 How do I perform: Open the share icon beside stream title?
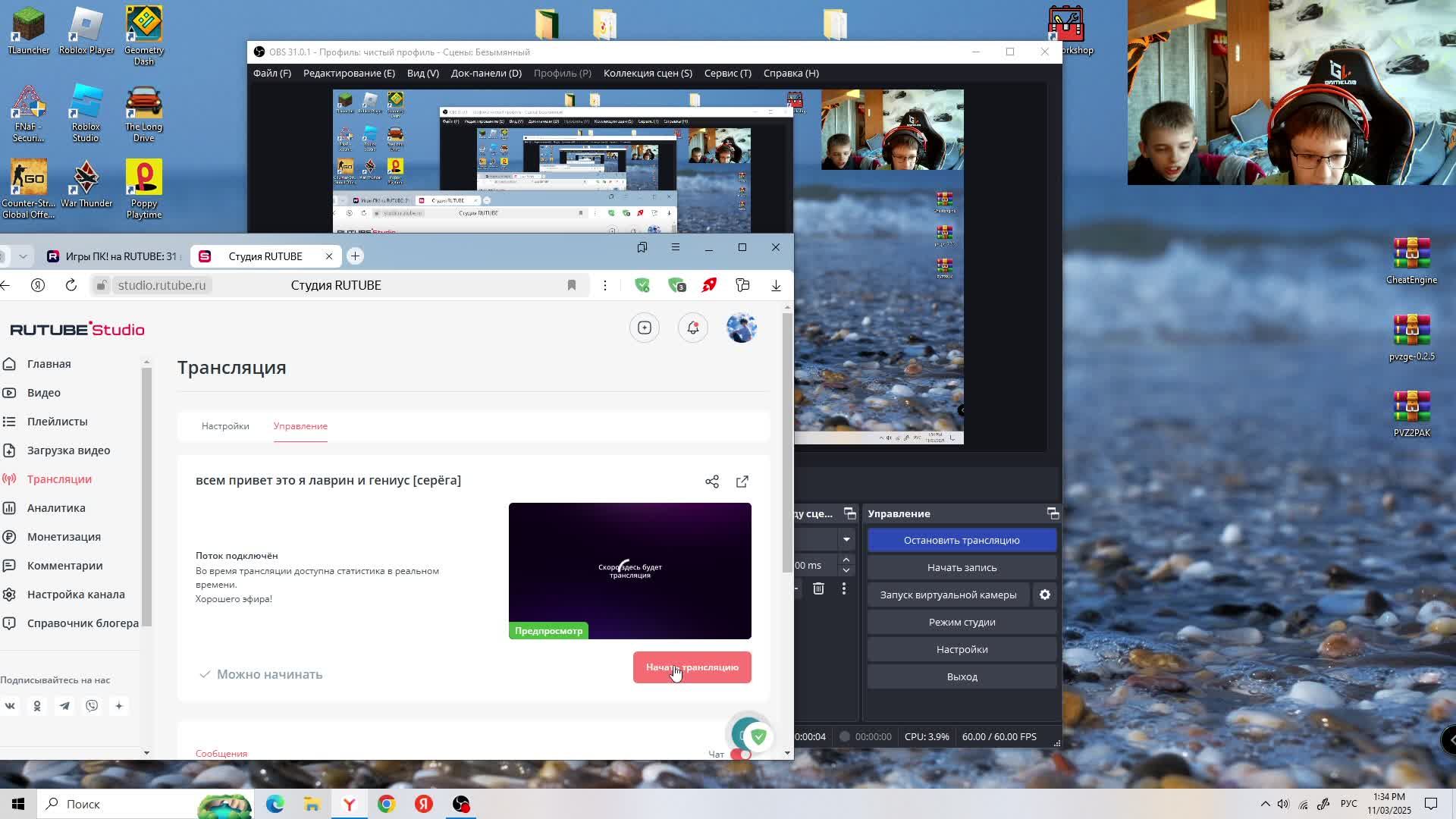click(711, 482)
